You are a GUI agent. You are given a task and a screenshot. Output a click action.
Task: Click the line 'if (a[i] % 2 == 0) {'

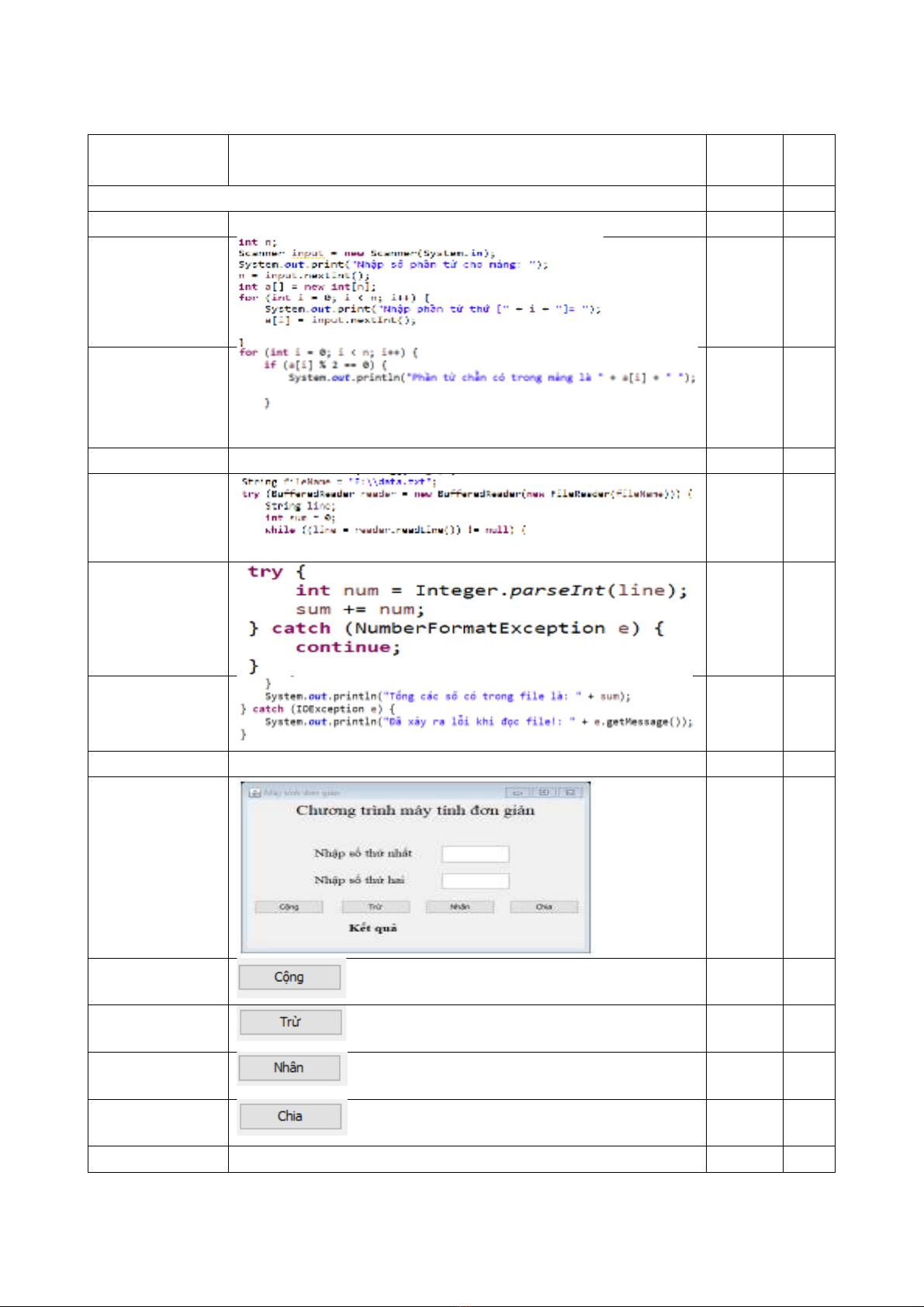325,365
